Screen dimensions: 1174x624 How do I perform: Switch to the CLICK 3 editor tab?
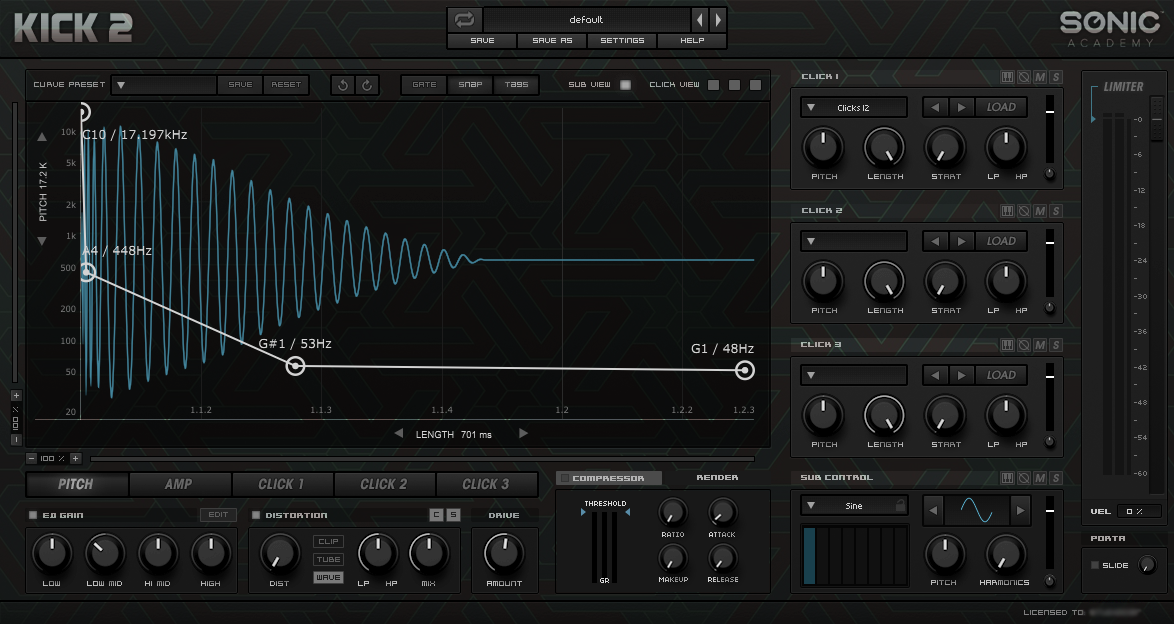point(486,484)
